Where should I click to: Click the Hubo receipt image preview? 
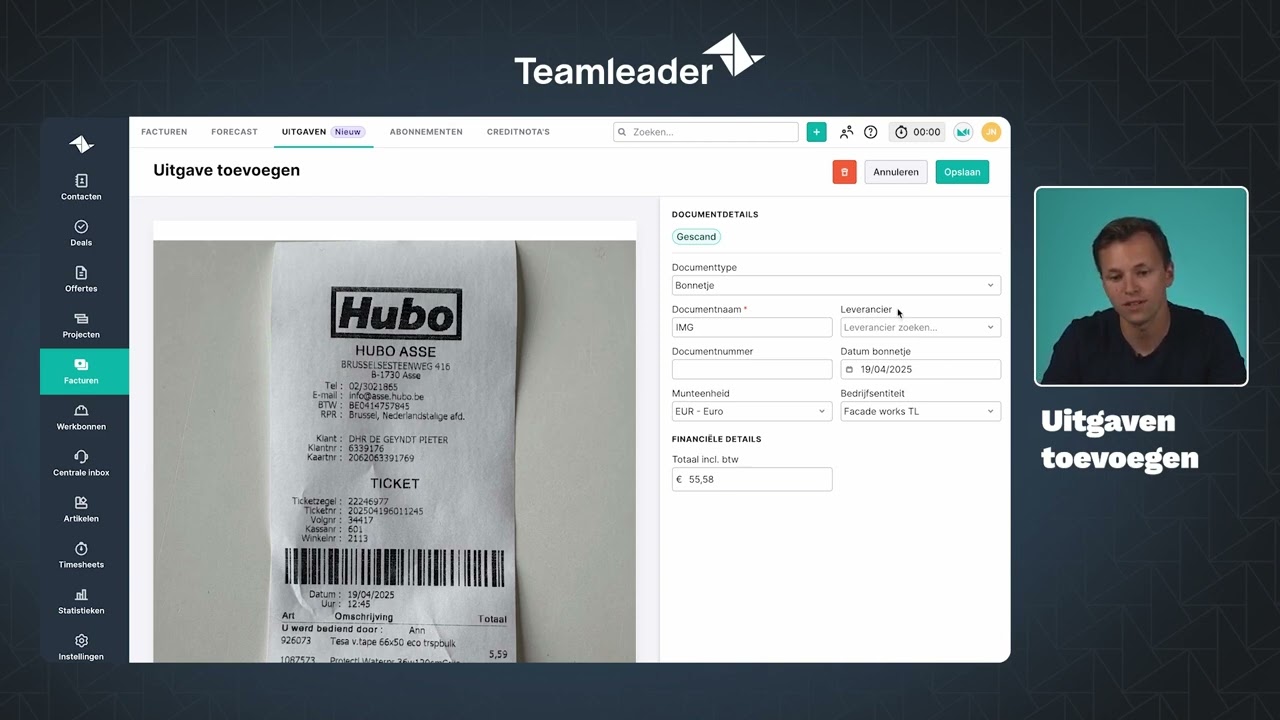[394, 451]
